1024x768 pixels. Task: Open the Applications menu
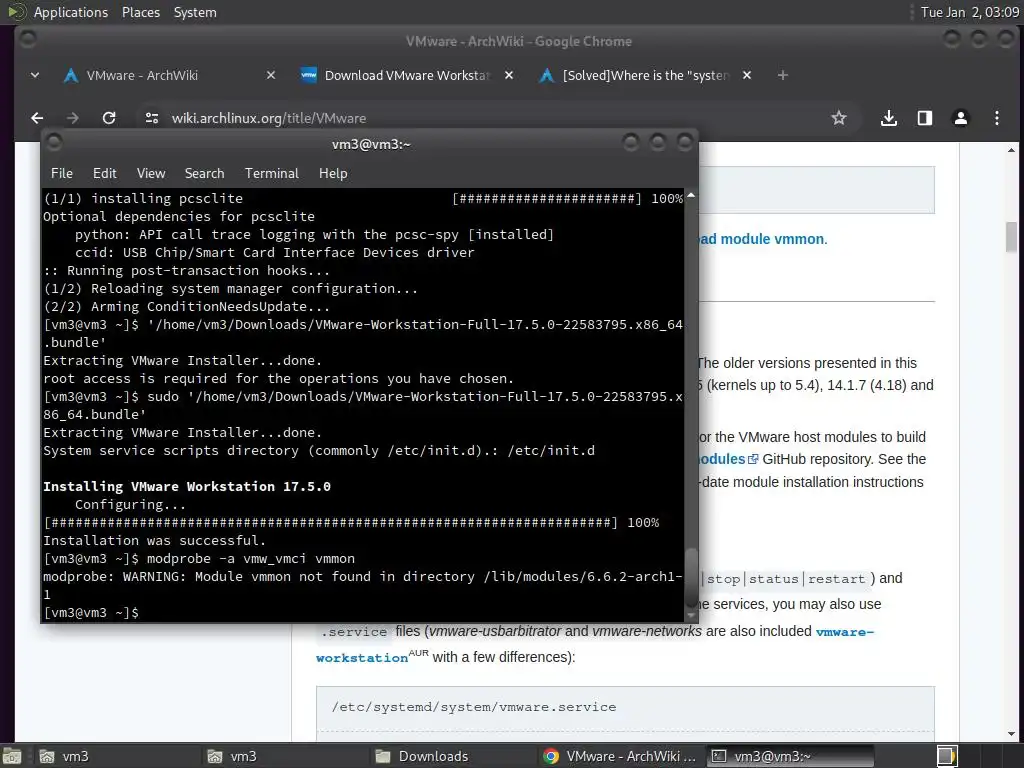click(71, 12)
